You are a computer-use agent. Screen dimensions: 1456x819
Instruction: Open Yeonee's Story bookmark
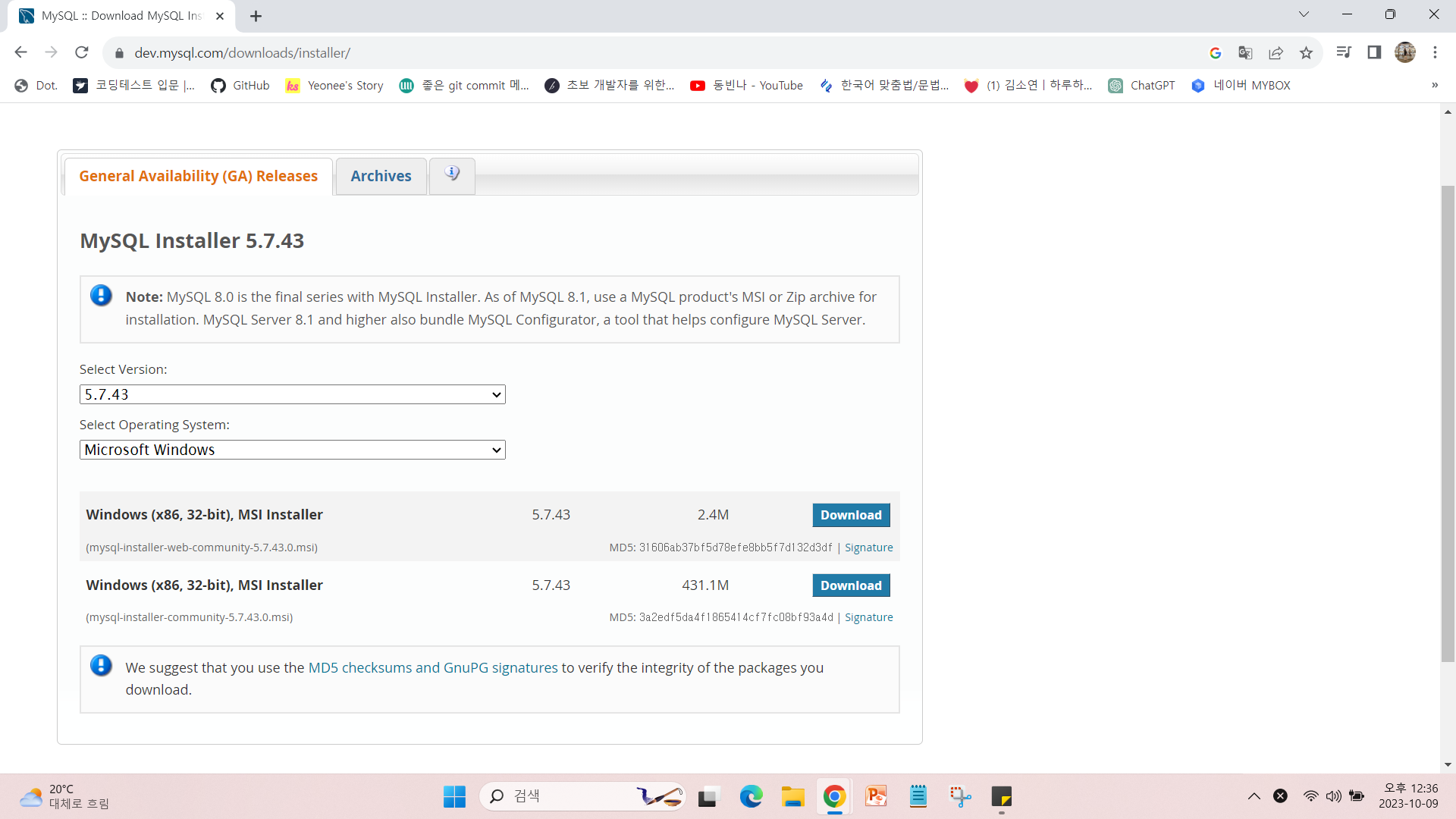[x=334, y=86]
